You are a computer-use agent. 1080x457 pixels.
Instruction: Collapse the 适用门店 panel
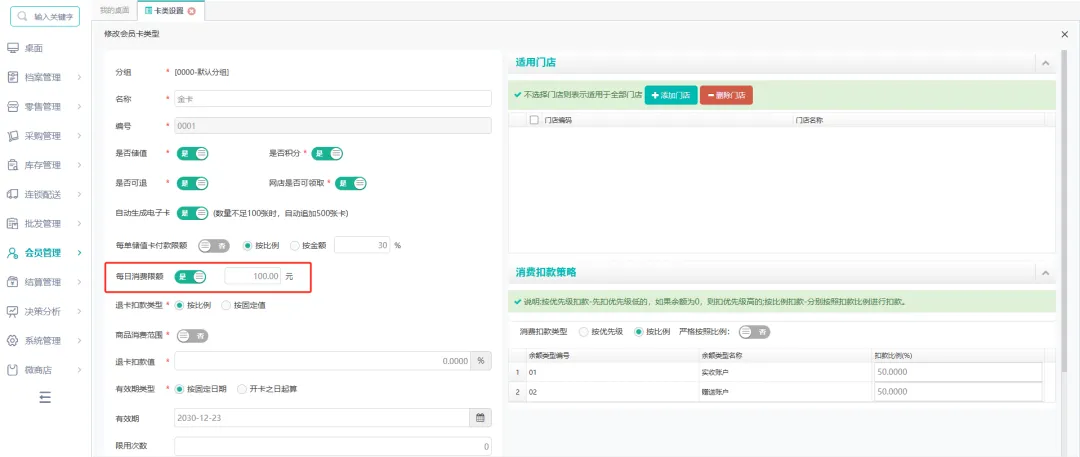point(1045,63)
